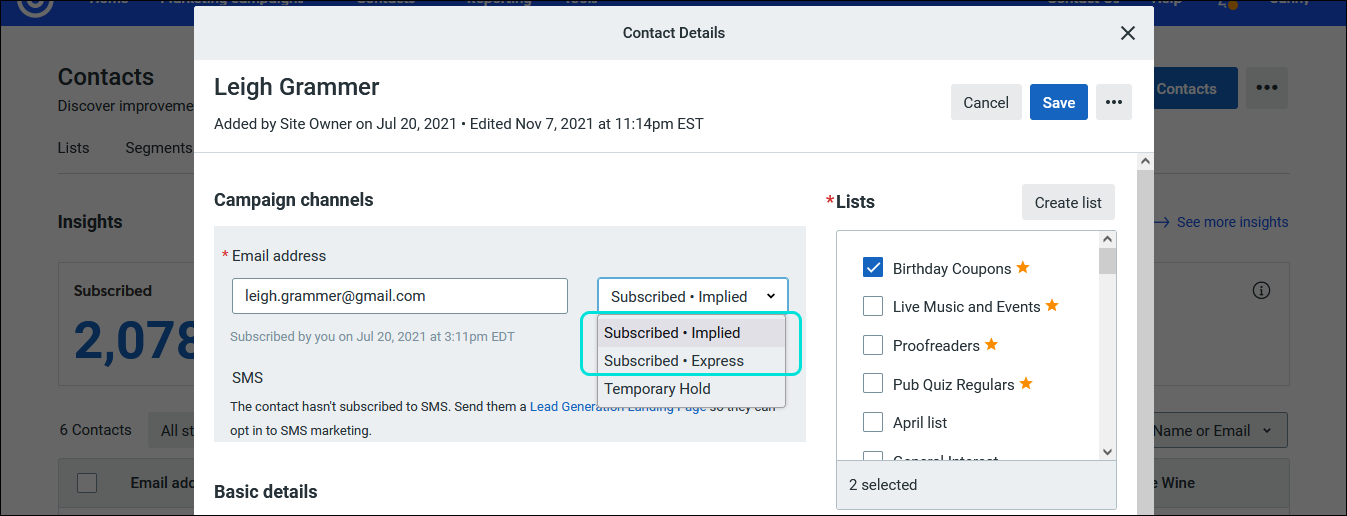Screen dimensions: 1347x516
Task: Click the Cancel button
Action: point(986,102)
